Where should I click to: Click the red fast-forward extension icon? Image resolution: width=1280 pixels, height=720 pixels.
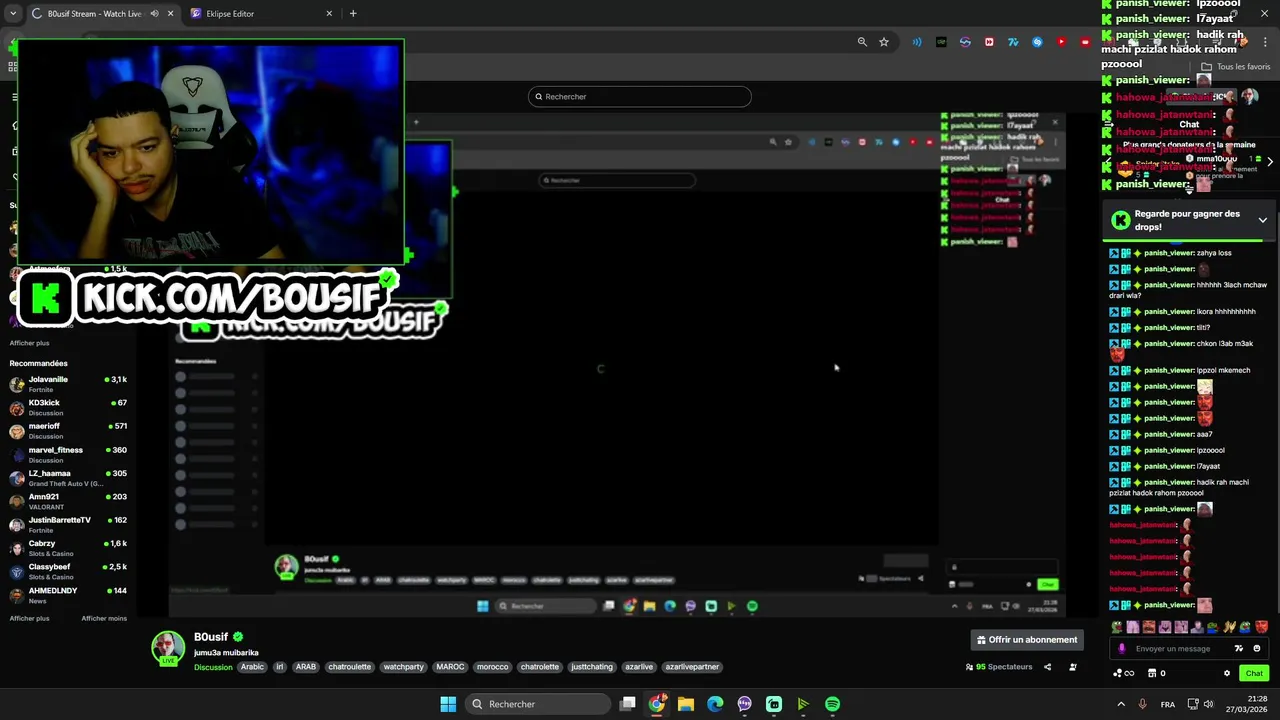point(989,42)
